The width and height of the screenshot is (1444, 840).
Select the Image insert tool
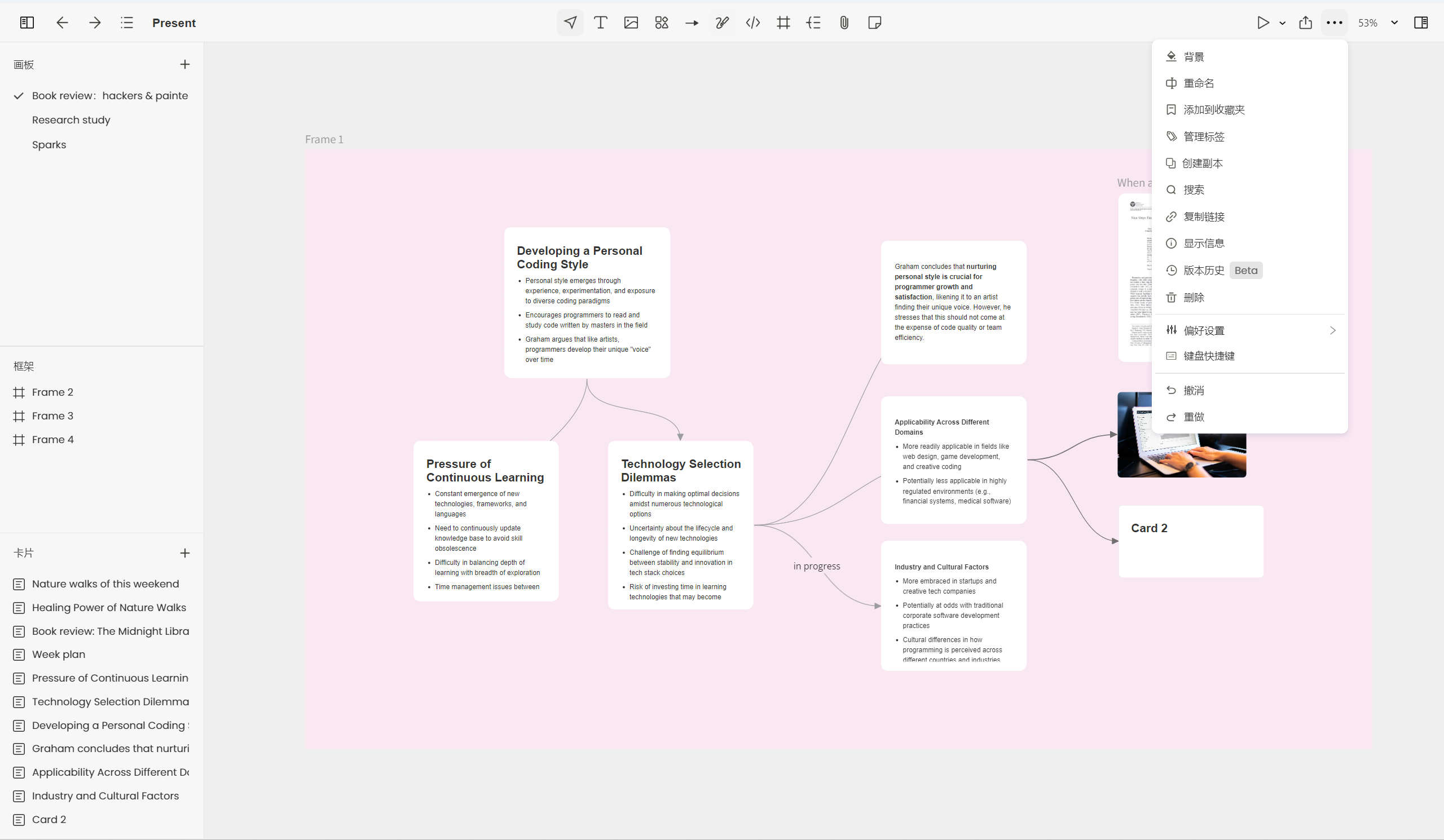[x=631, y=23]
